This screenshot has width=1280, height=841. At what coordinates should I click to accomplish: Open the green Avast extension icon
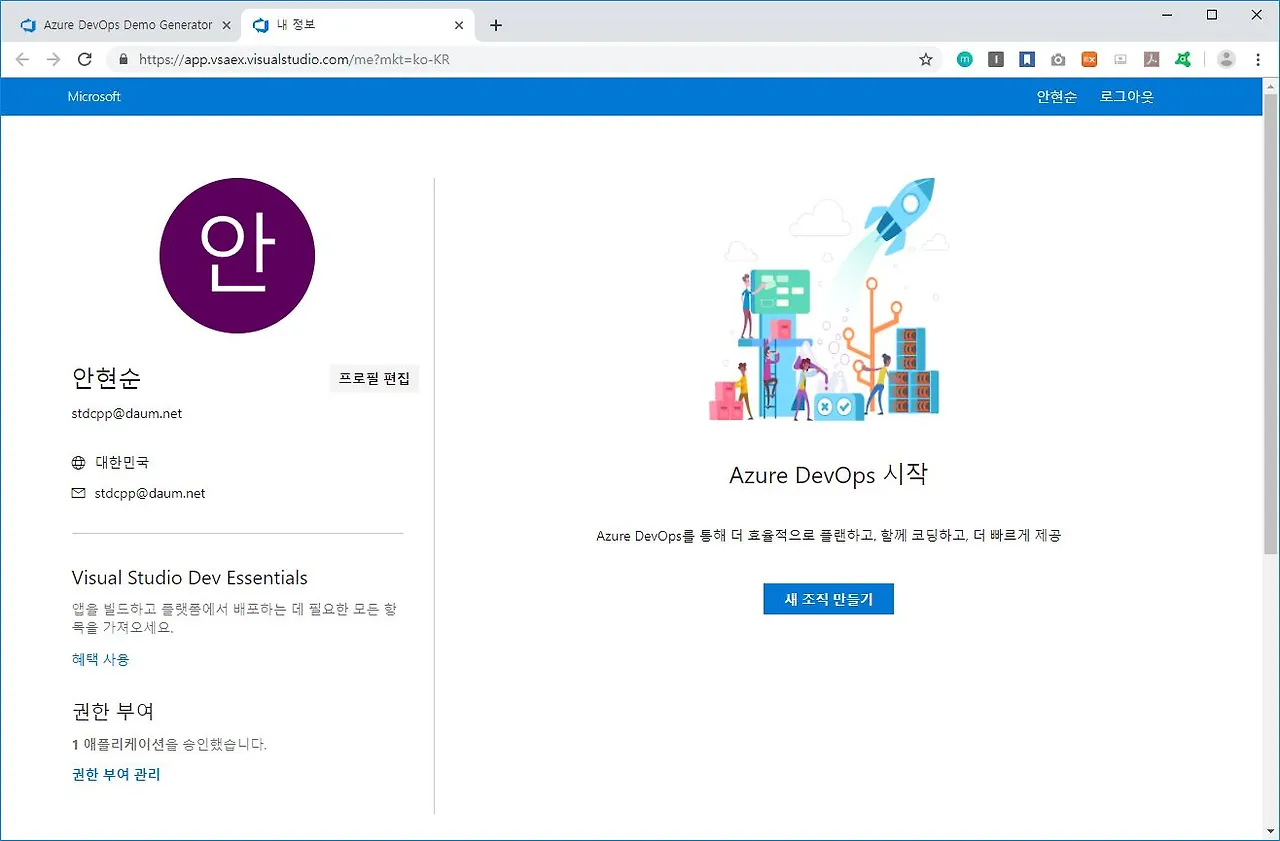pyautogui.click(x=1183, y=59)
